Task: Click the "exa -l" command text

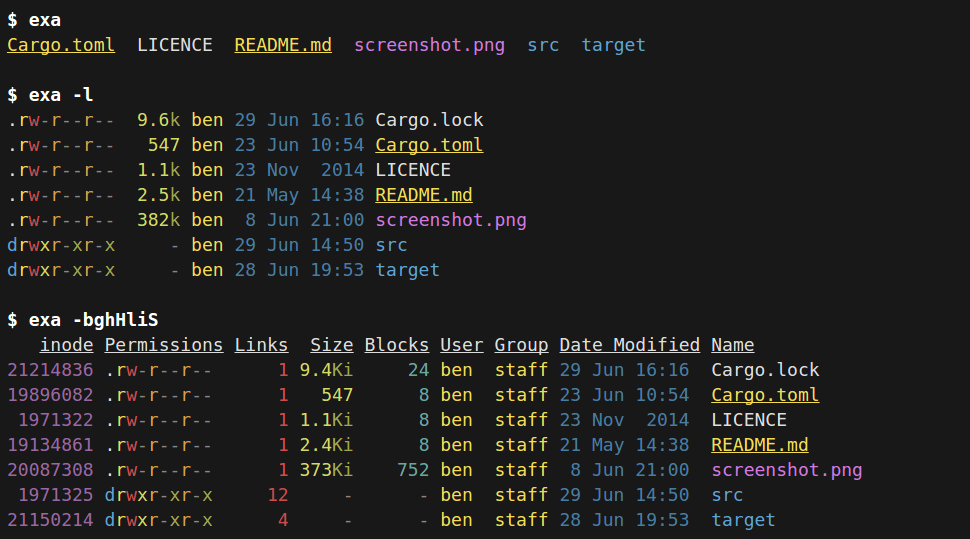Action: coord(61,95)
